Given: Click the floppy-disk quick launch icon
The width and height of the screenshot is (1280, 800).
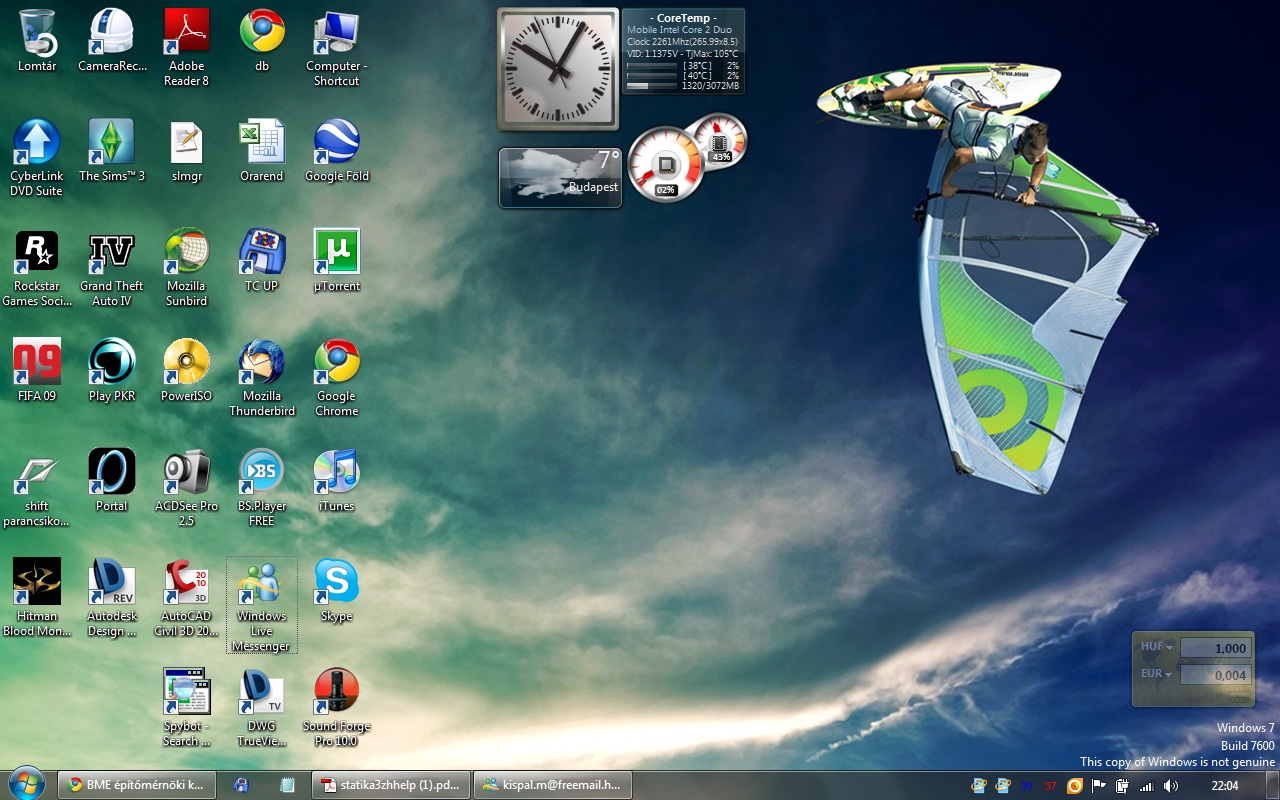Looking at the screenshot, I should pyautogui.click(x=241, y=785).
